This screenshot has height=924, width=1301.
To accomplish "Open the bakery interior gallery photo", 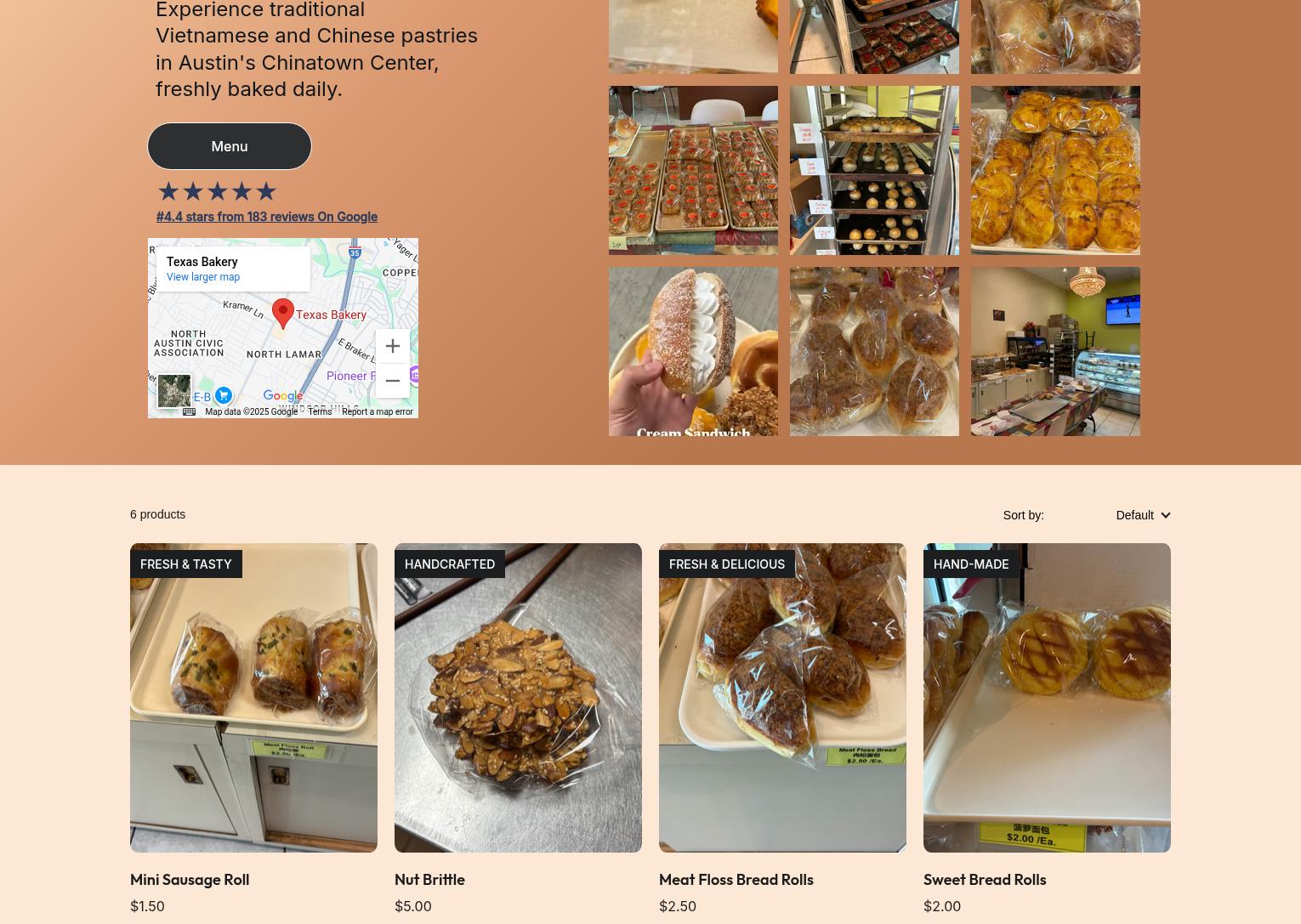I will (x=1055, y=351).
